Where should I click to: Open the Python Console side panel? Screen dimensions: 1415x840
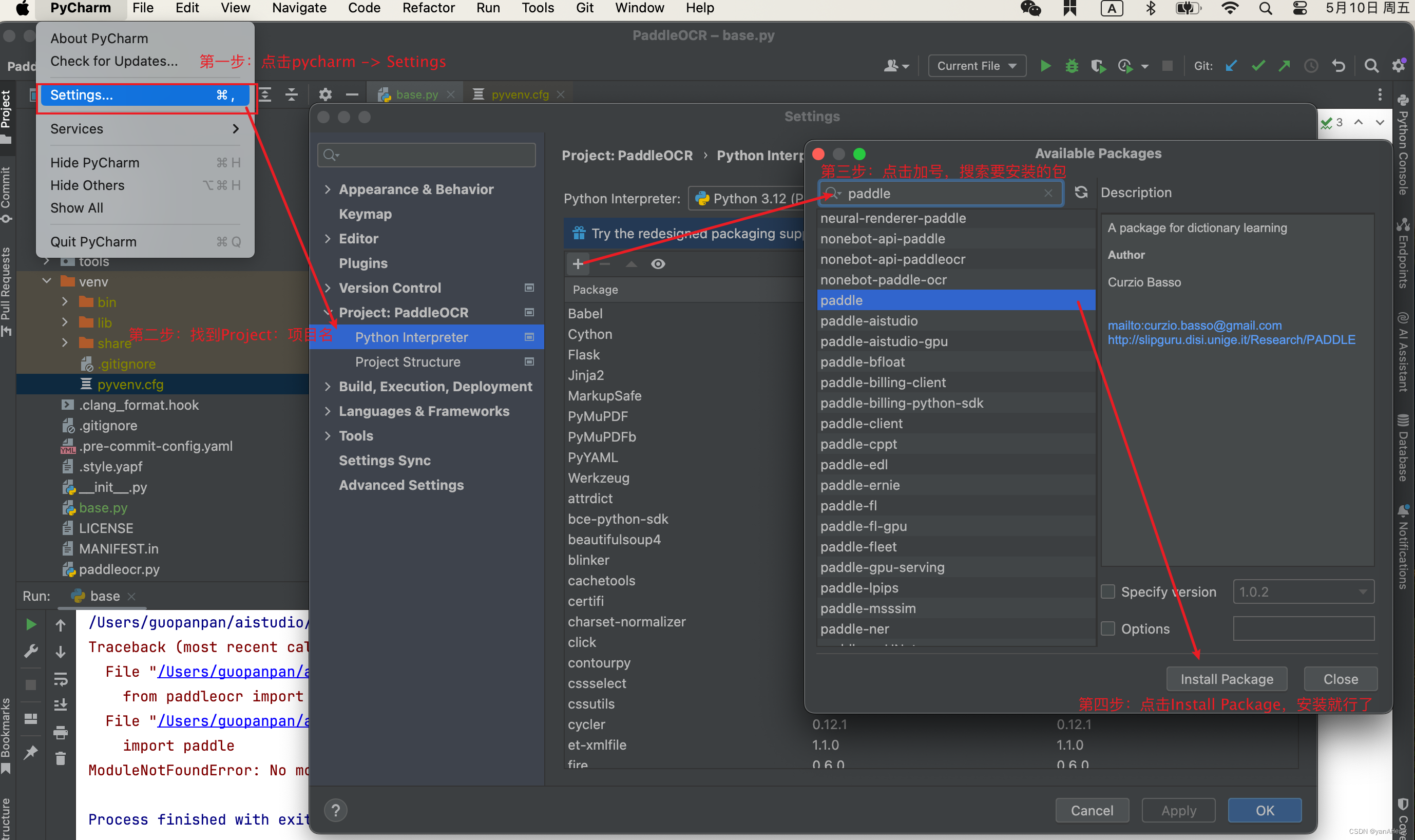[1403, 144]
